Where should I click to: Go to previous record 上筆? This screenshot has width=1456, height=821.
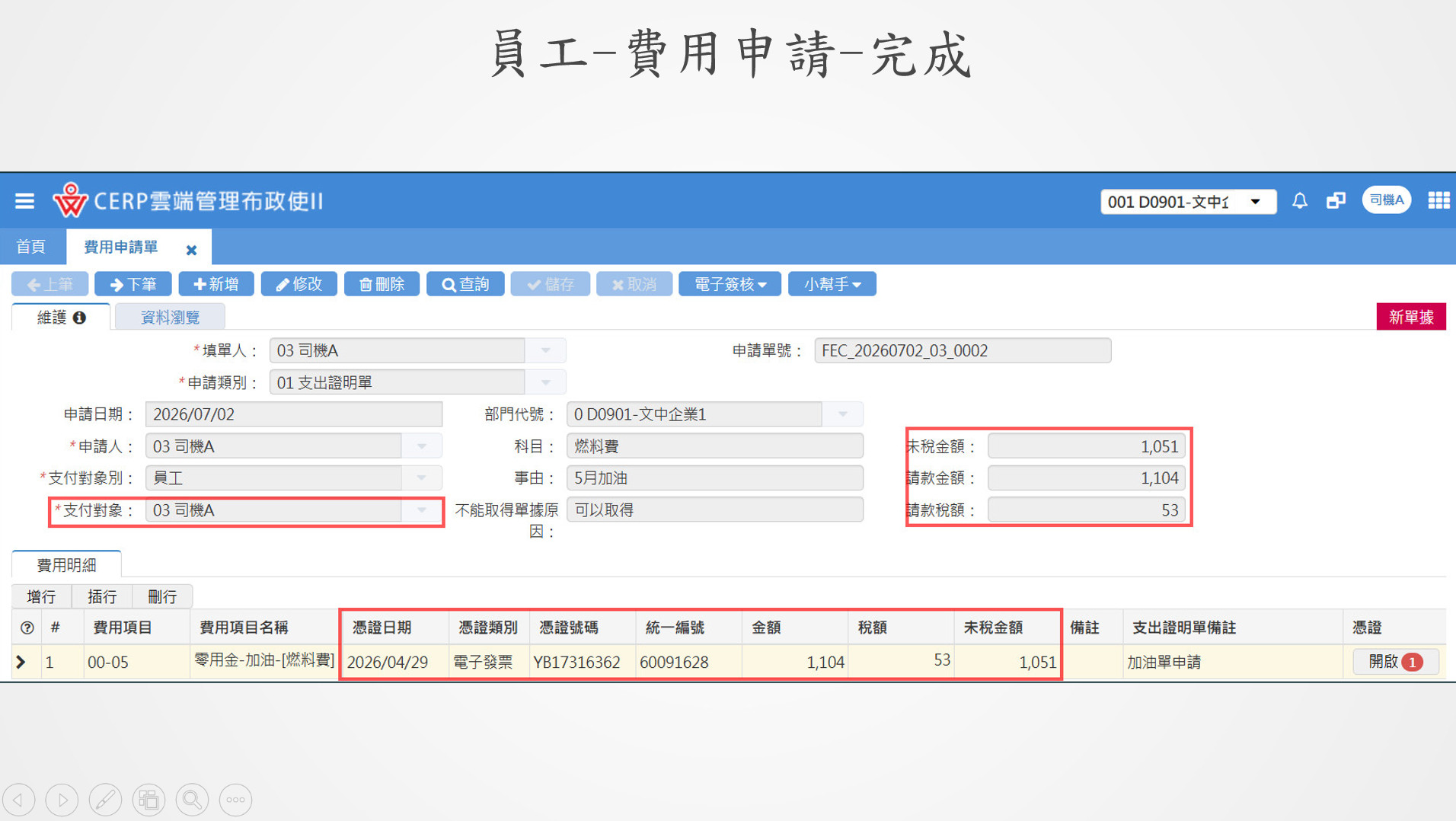pyautogui.click(x=49, y=284)
